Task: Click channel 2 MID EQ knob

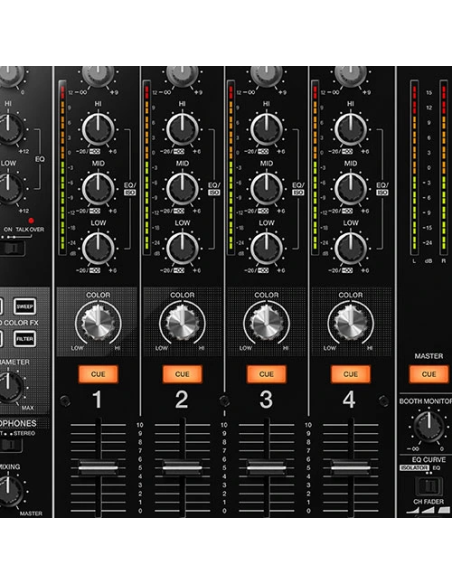Action: click(x=182, y=189)
